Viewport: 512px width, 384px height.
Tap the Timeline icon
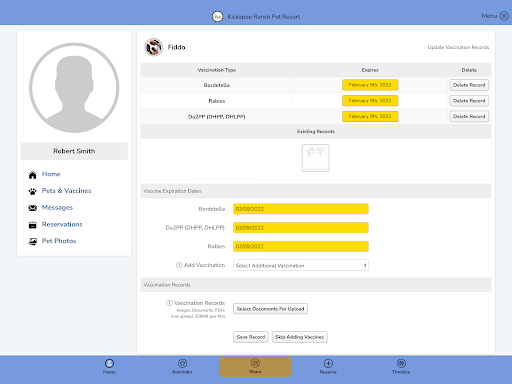click(401, 363)
